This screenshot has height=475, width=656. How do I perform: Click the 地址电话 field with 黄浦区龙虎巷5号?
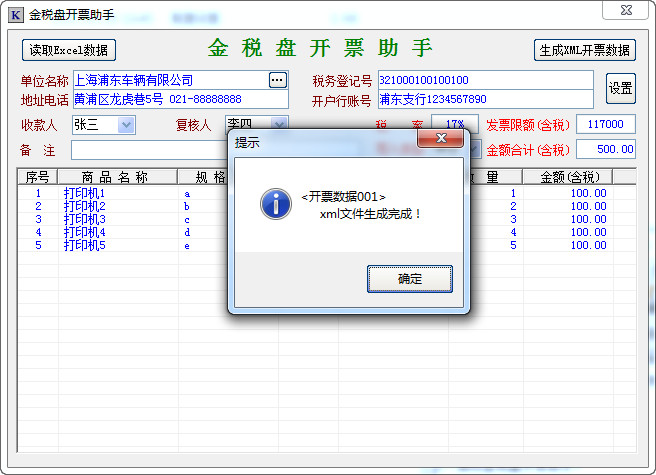[x=181, y=99]
